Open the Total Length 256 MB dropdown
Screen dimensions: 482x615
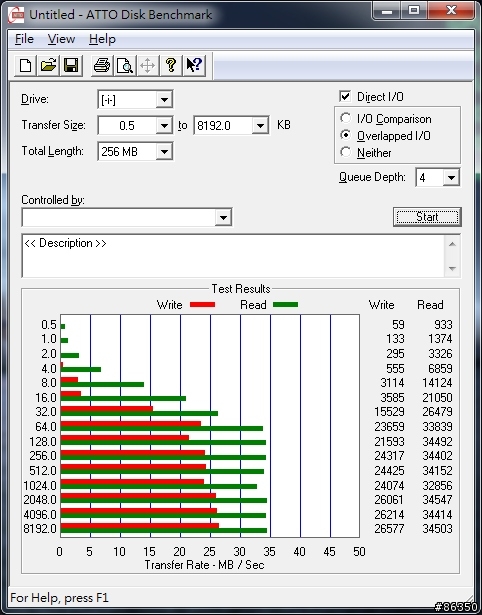pos(164,151)
